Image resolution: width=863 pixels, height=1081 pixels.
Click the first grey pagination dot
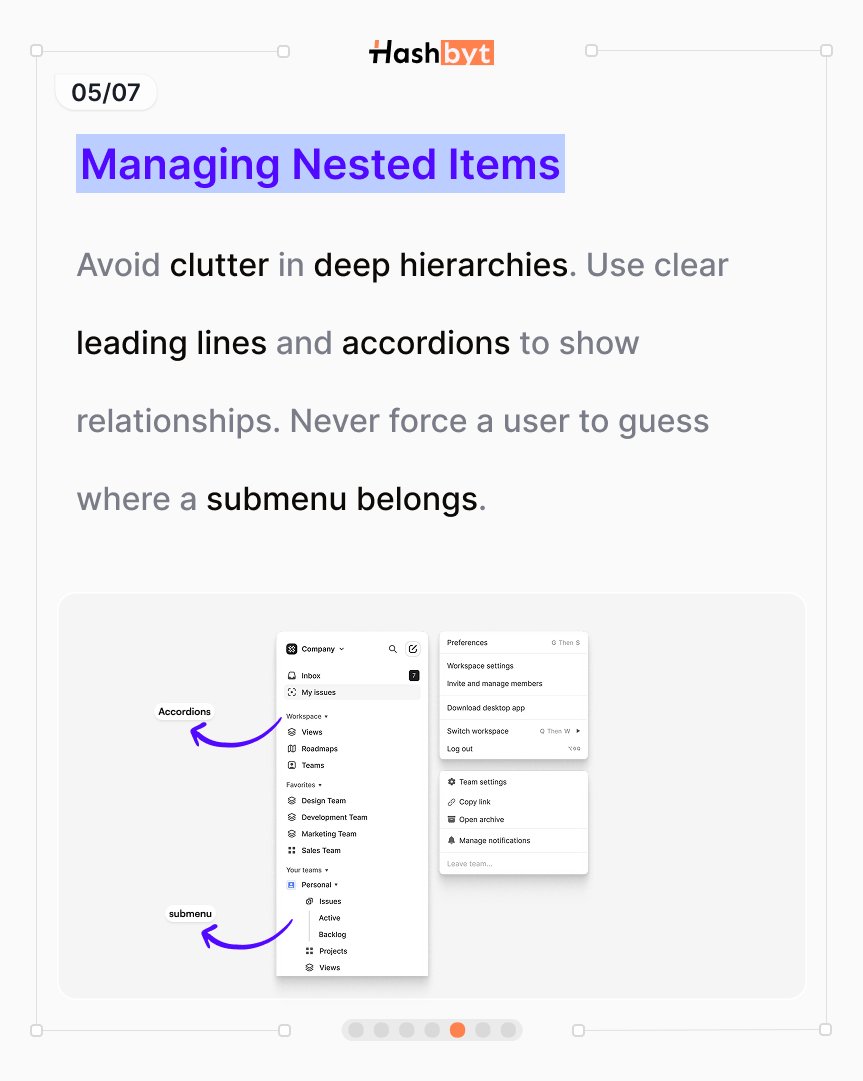[356, 1030]
